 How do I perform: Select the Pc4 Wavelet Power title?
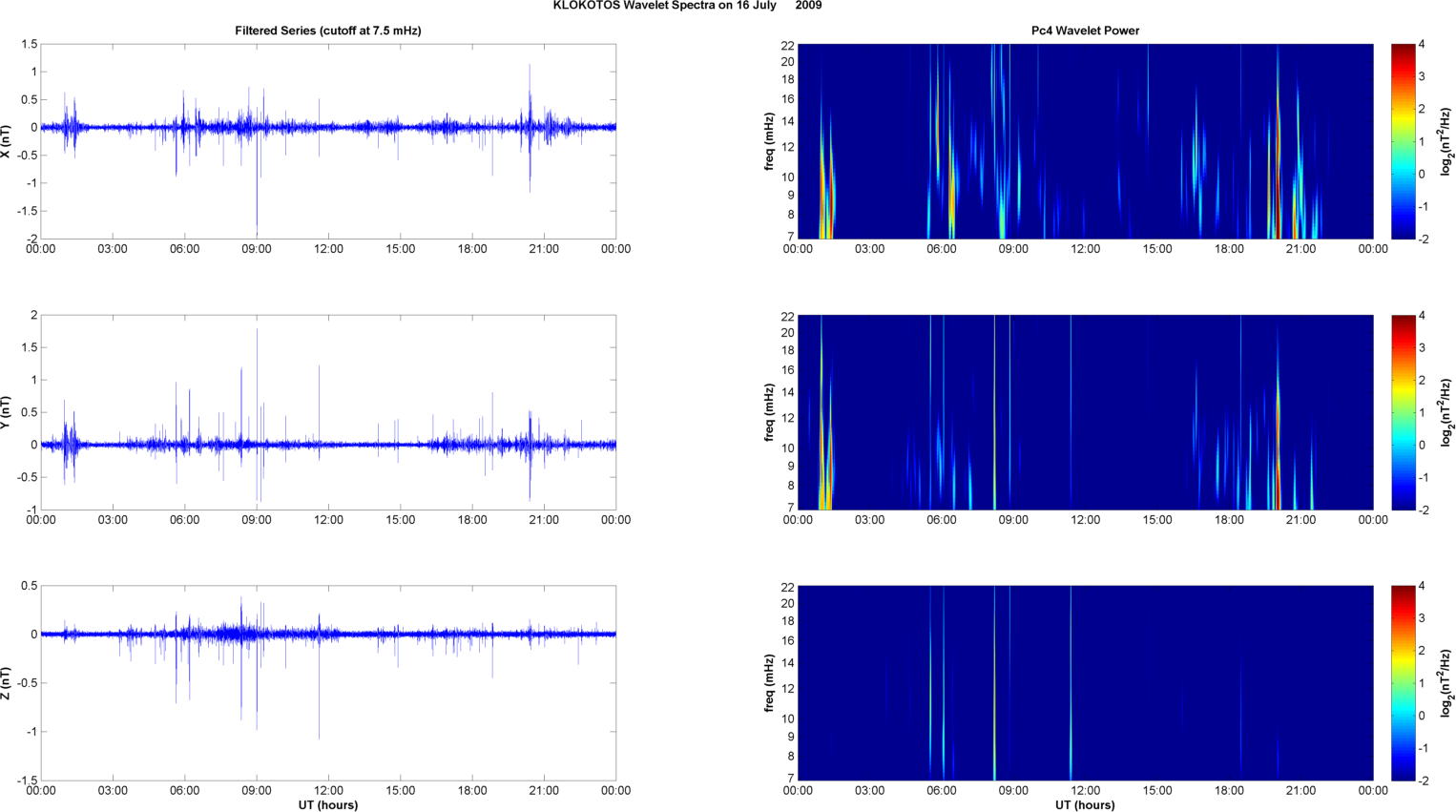[1085, 31]
